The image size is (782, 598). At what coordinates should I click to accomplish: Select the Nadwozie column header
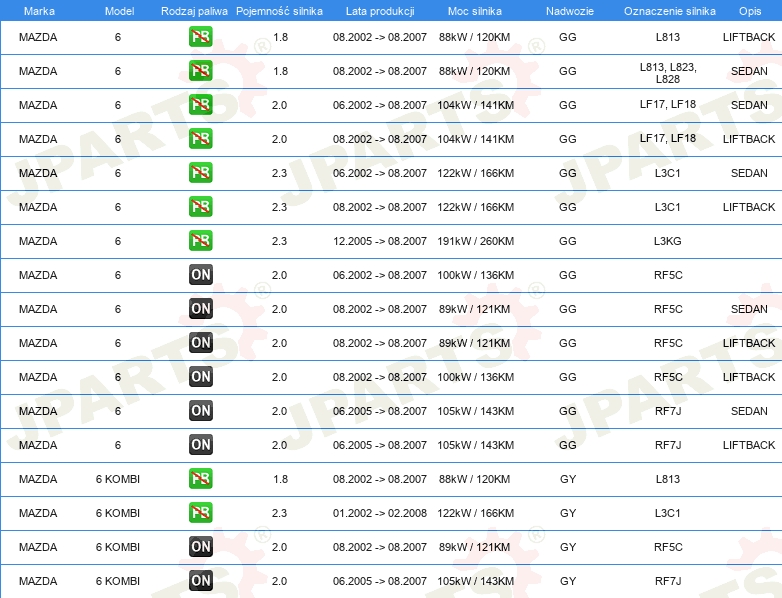point(570,11)
